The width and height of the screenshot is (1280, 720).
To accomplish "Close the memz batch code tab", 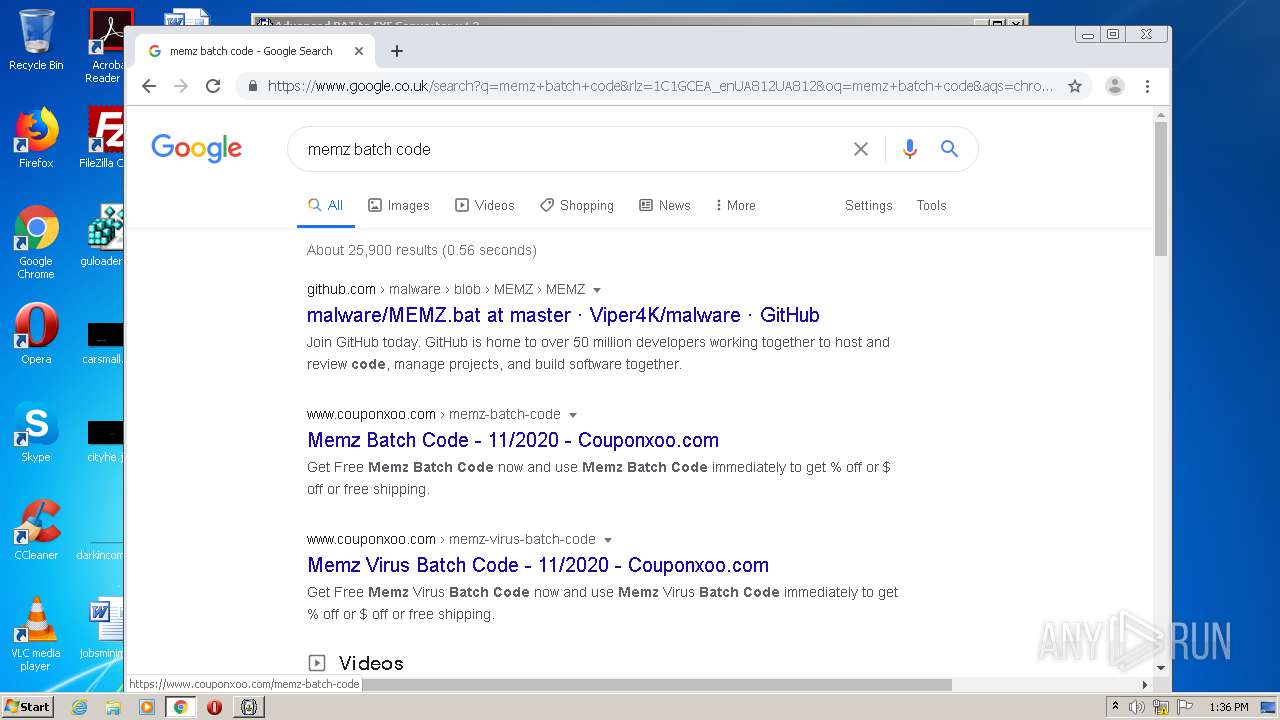I will [359, 51].
